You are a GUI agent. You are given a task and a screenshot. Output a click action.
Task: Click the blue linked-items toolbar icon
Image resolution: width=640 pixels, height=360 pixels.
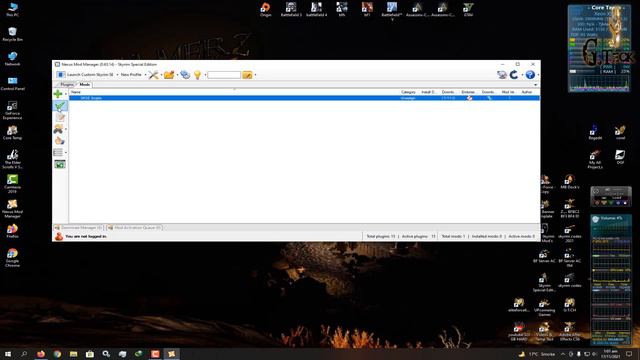pyautogui.click(x=185, y=75)
